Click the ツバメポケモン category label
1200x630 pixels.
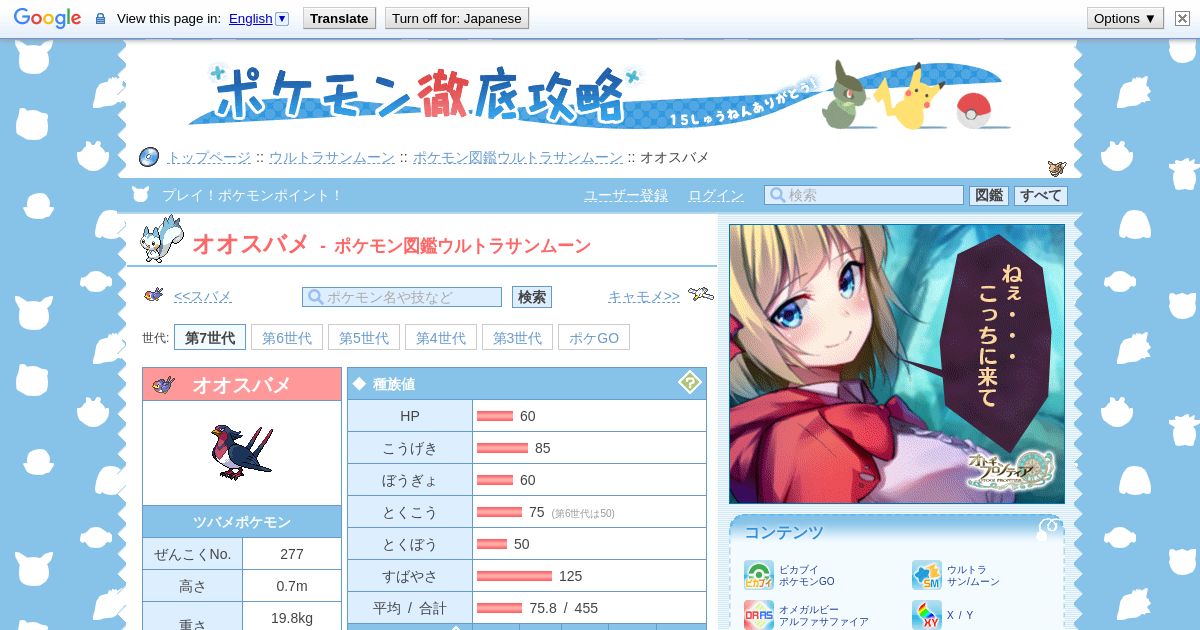[242, 522]
